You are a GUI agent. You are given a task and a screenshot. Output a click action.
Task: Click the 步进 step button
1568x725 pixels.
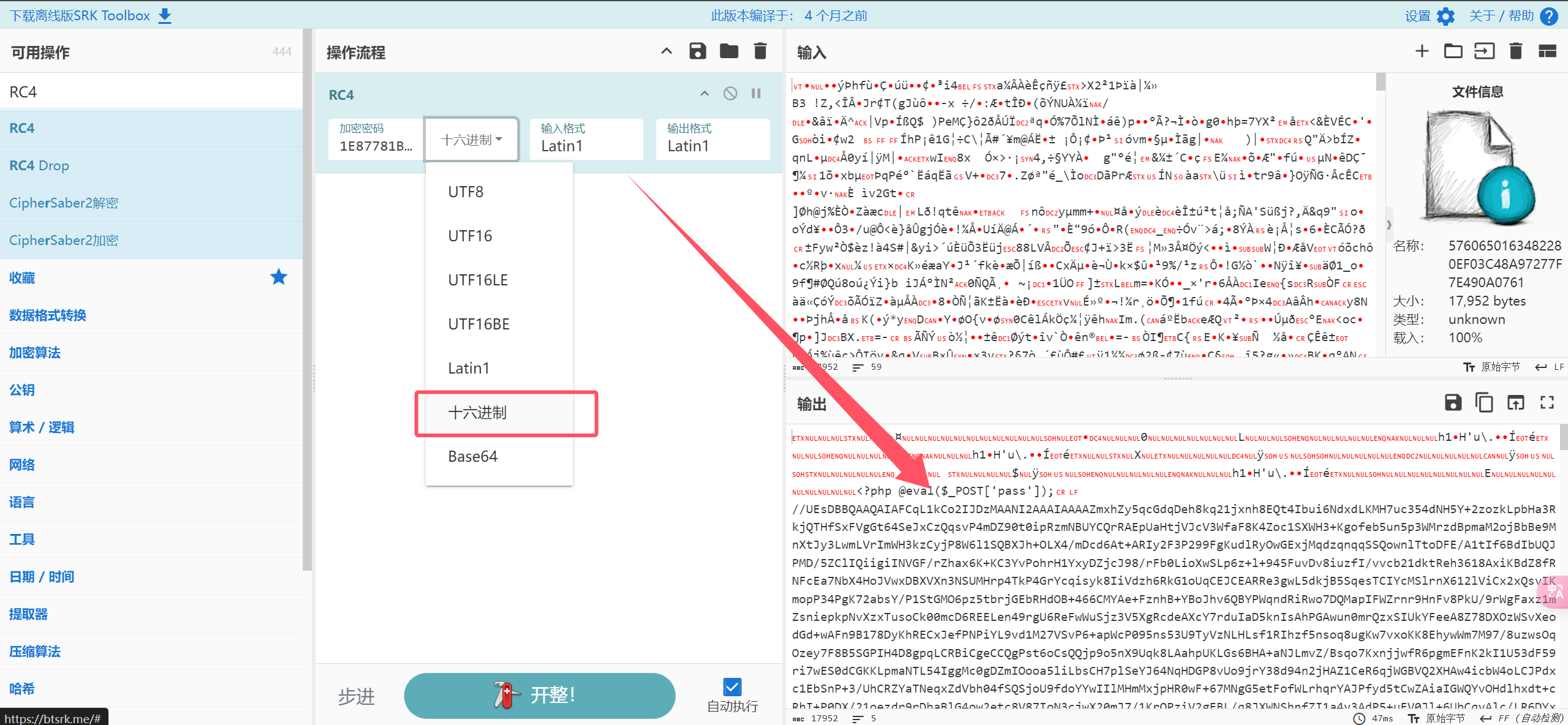pyautogui.click(x=356, y=696)
